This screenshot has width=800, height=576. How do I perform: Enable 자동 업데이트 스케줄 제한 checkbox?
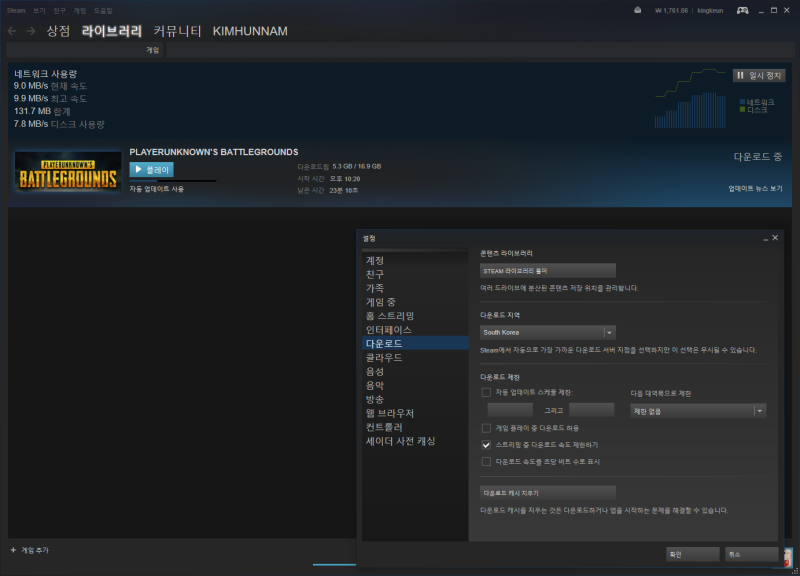486,392
